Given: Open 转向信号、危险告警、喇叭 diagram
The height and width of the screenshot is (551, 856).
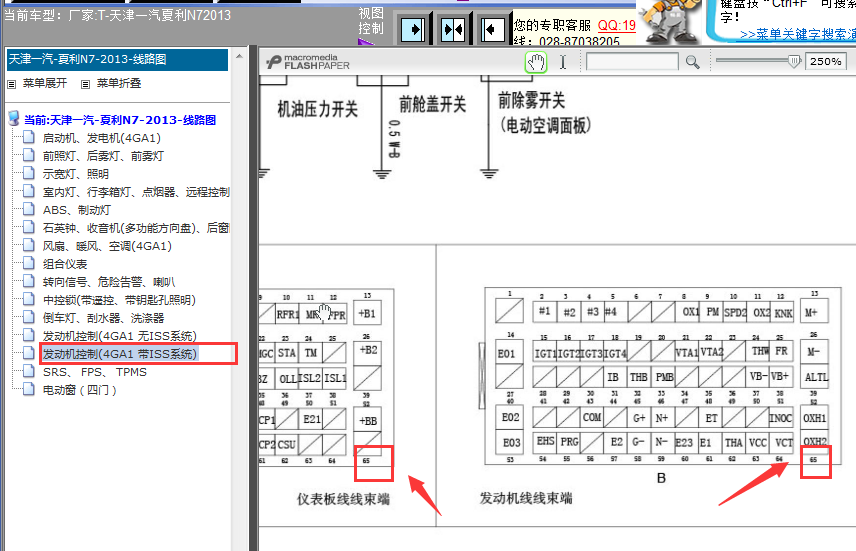Looking at the screenshot, I should [109, 282].
